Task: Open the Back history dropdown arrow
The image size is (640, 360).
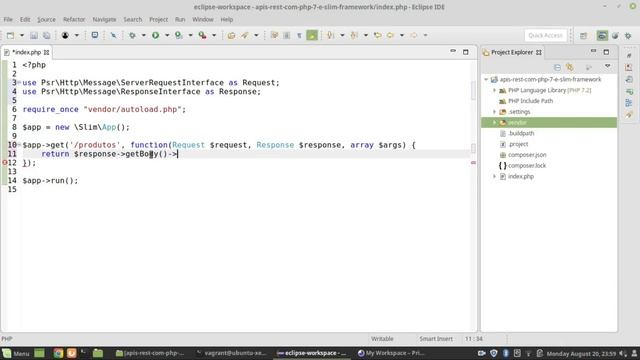Action: pos(402,36)
